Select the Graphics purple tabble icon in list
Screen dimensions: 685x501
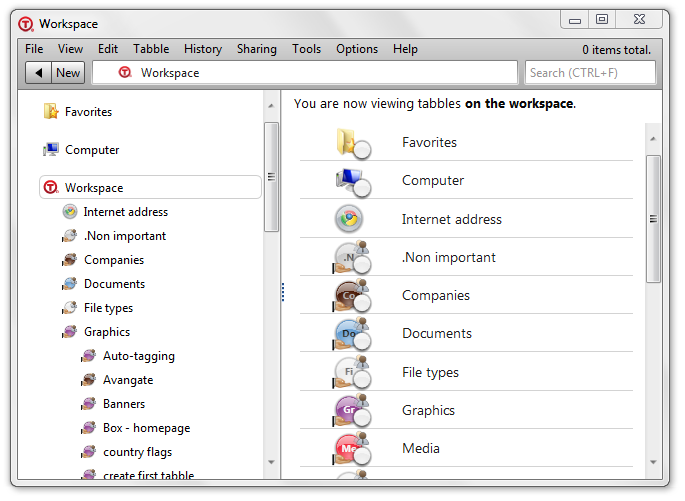[349, 410]
